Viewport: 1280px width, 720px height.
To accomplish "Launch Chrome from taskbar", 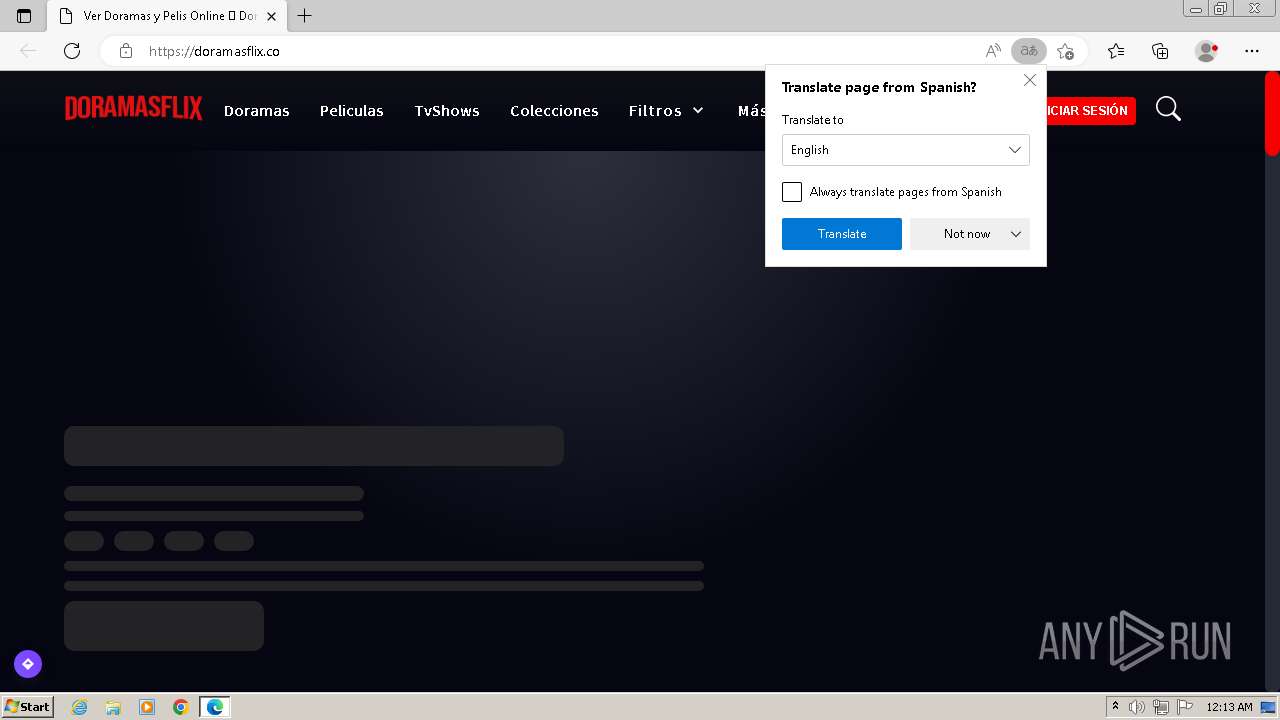I will pos(181,707).
